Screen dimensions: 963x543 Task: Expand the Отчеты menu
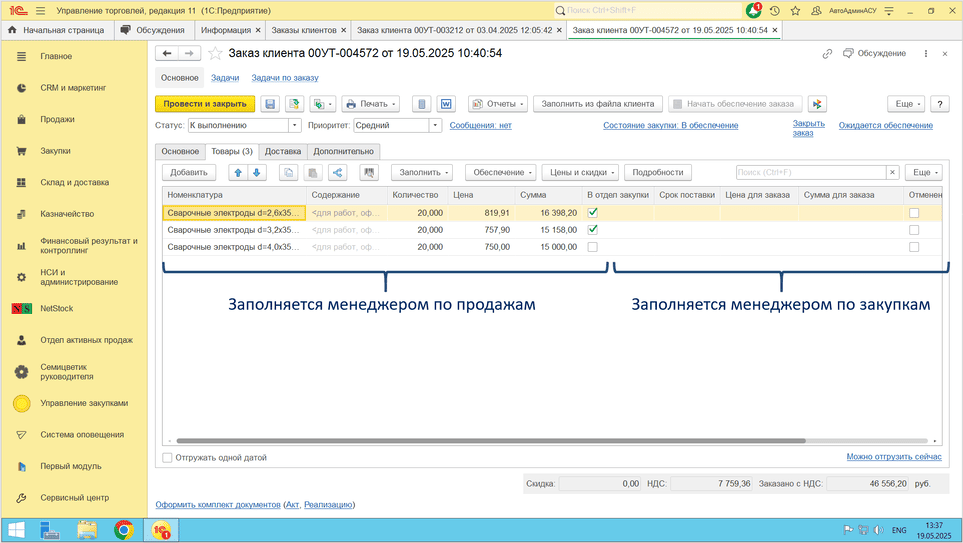[x=497, y=104]
